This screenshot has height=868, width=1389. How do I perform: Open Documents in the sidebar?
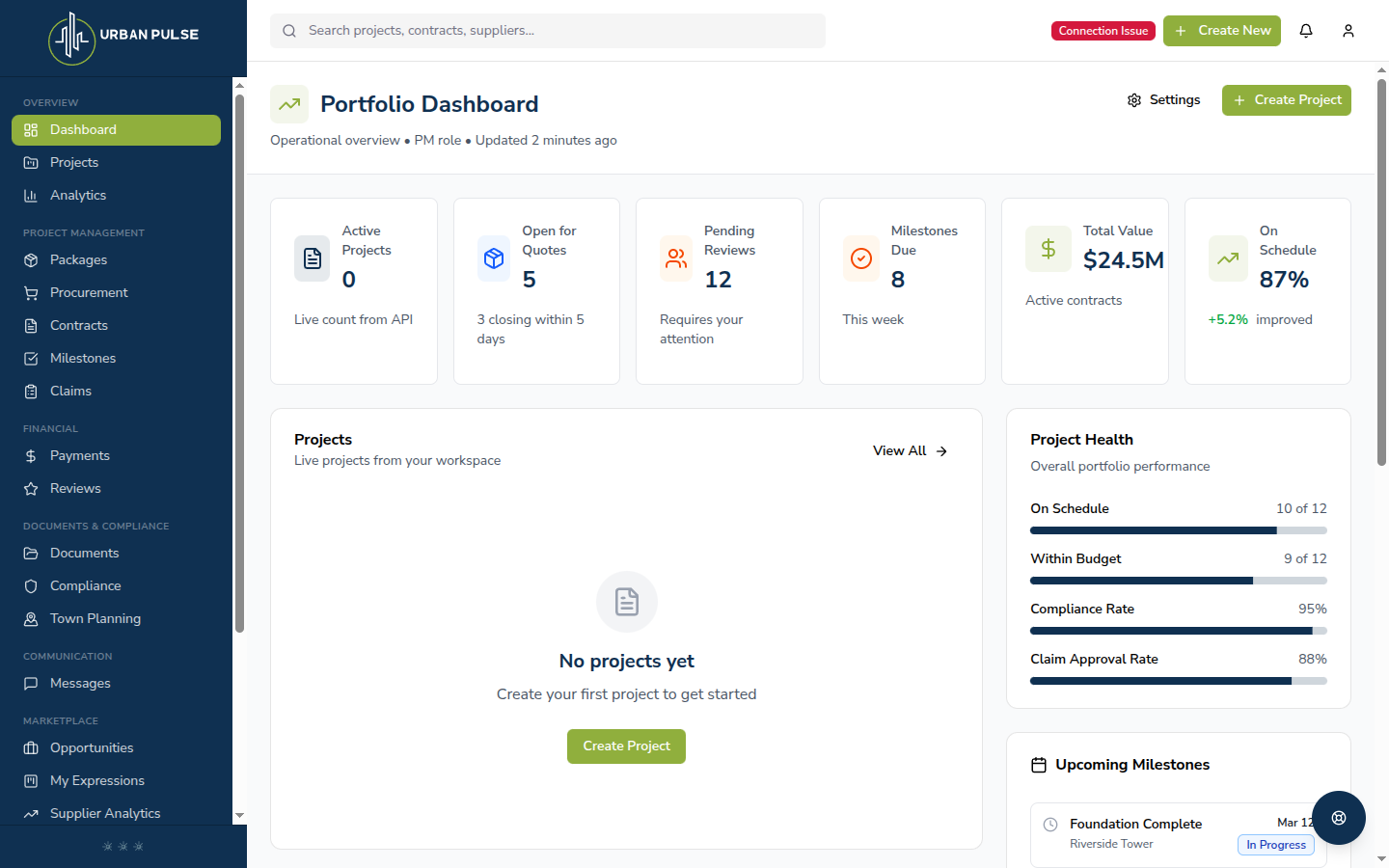point(116,554)
